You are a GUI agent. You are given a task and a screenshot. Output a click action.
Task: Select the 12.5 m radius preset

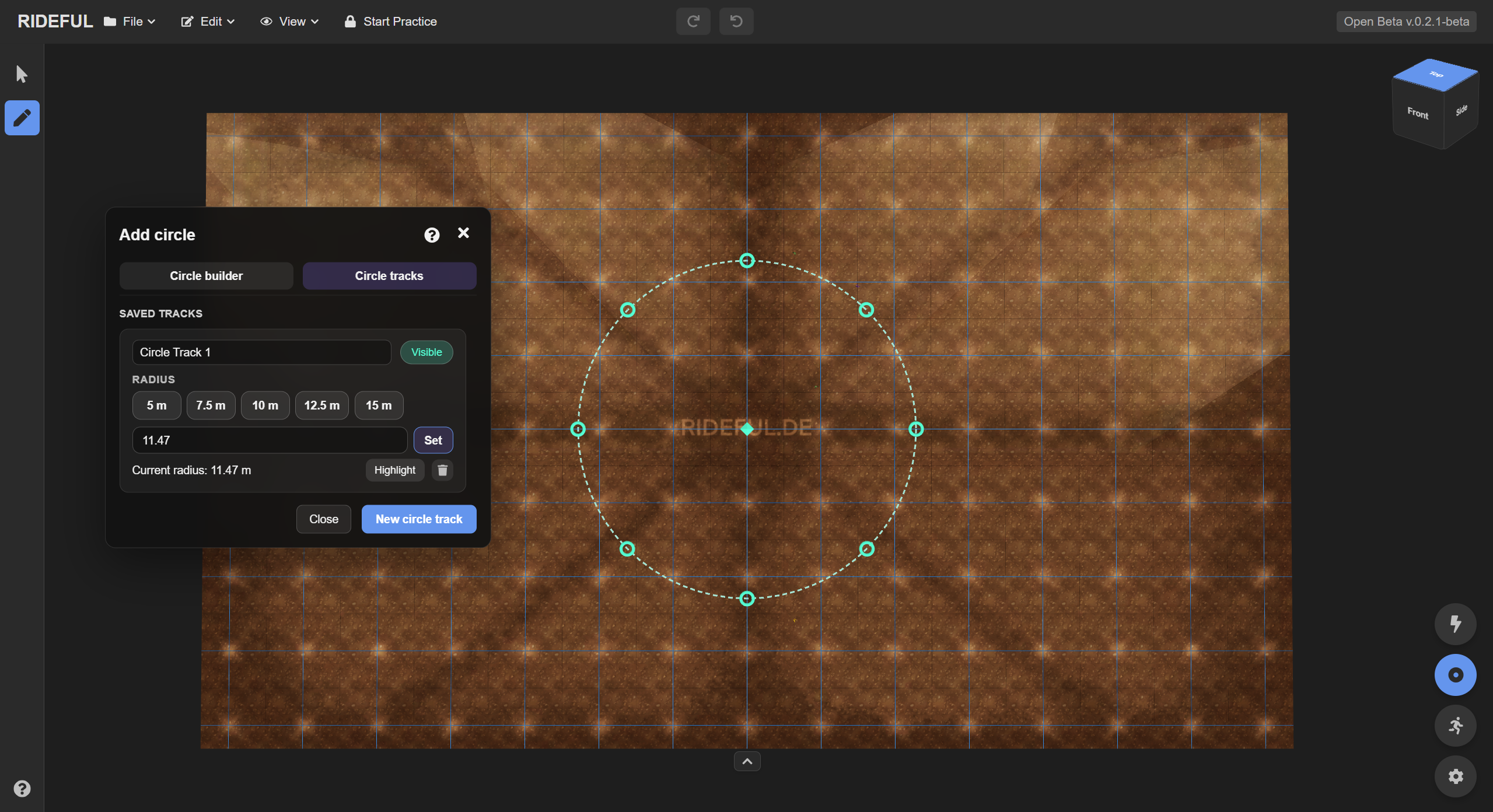[x=321, y=405]
